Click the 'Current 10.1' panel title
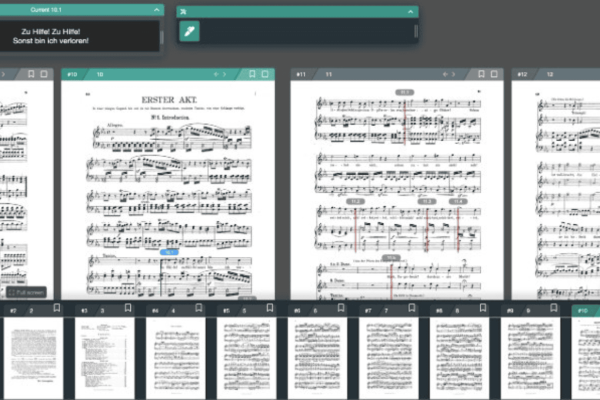Screen dimensions: 600x400 point(46,10)
